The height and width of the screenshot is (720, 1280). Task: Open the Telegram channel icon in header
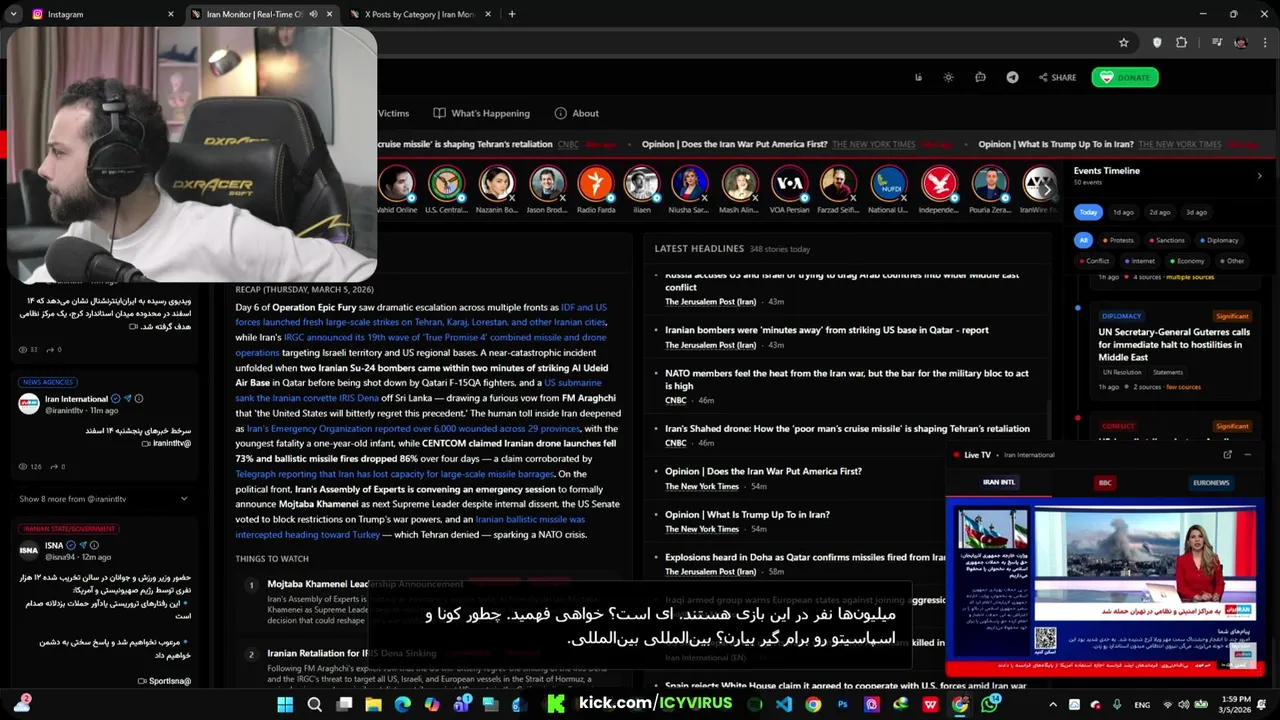click(1012, 77)
